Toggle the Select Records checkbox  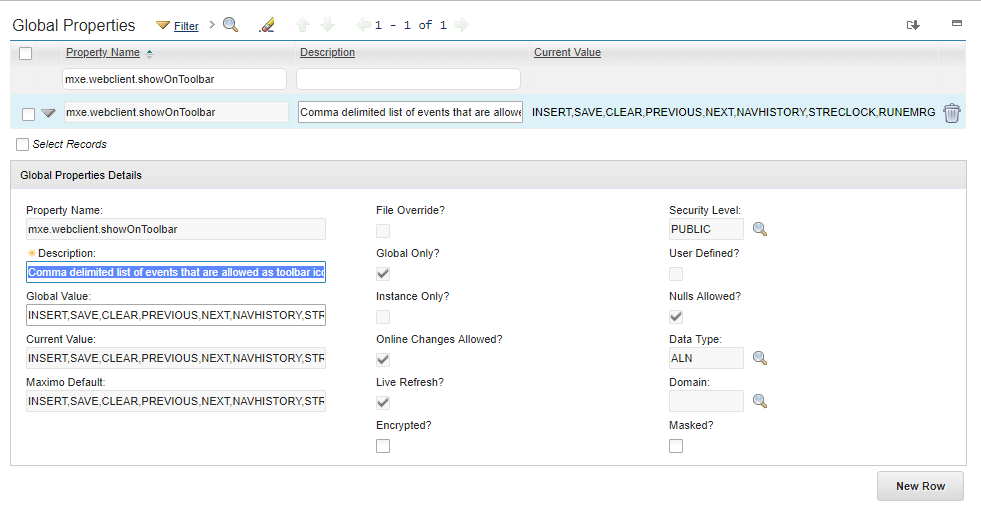click(23, 145)
